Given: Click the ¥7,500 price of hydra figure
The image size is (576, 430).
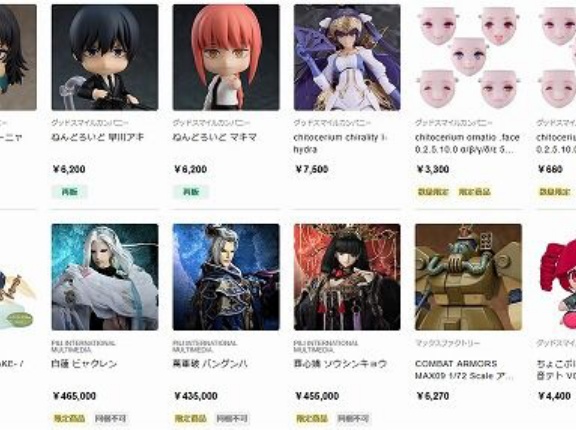Looking at the screenshot, I should (312, 169).
